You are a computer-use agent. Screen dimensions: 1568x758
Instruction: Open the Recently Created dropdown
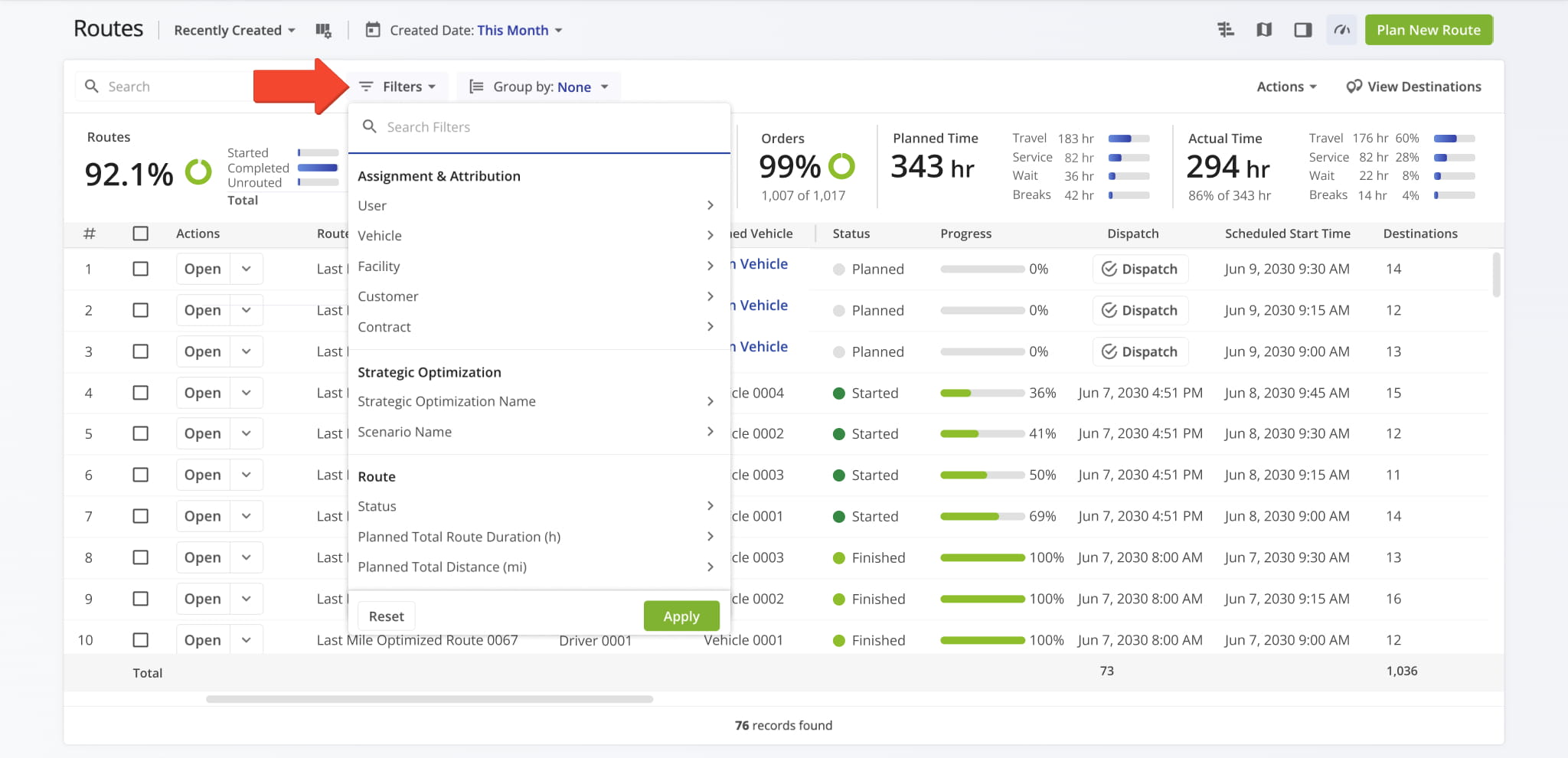tap(234, 31)
